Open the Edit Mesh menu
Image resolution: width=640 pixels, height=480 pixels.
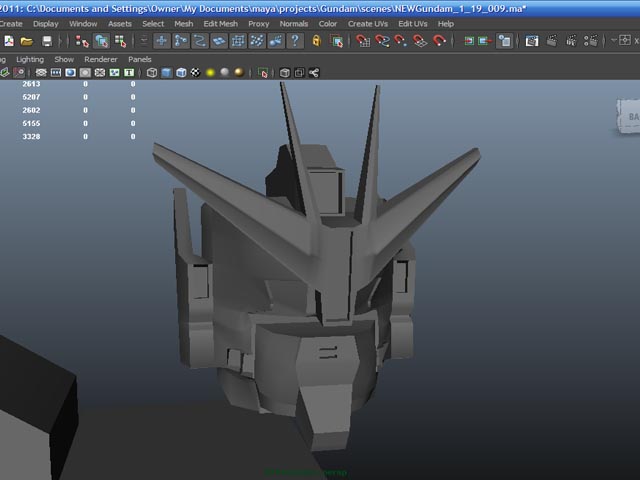click(220, 24)
